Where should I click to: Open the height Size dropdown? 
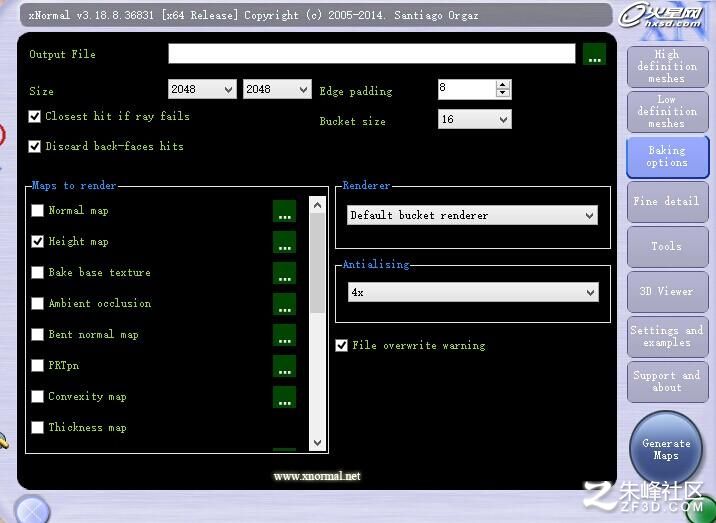tap(277, 89)
